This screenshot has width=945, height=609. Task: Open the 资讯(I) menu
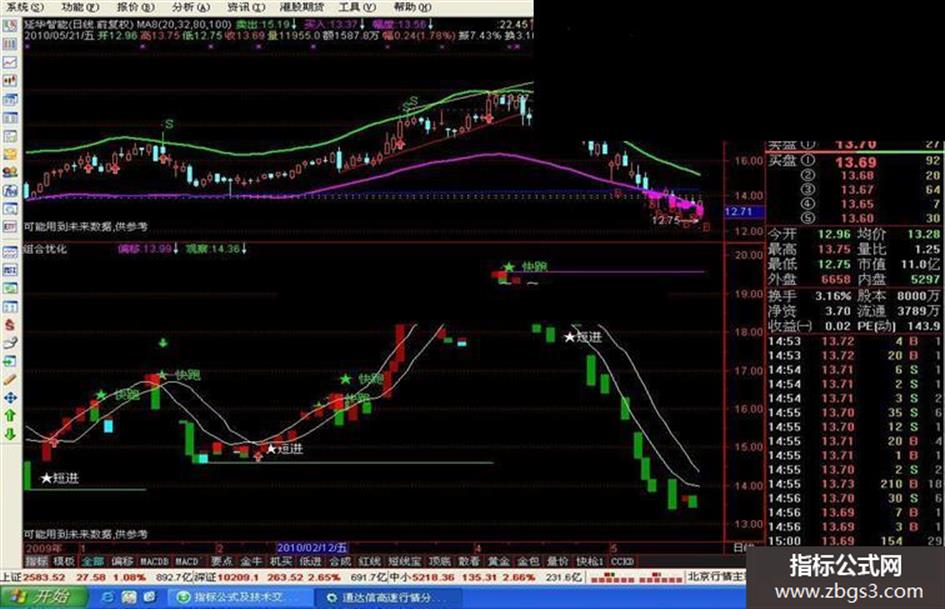coord(245,7)
